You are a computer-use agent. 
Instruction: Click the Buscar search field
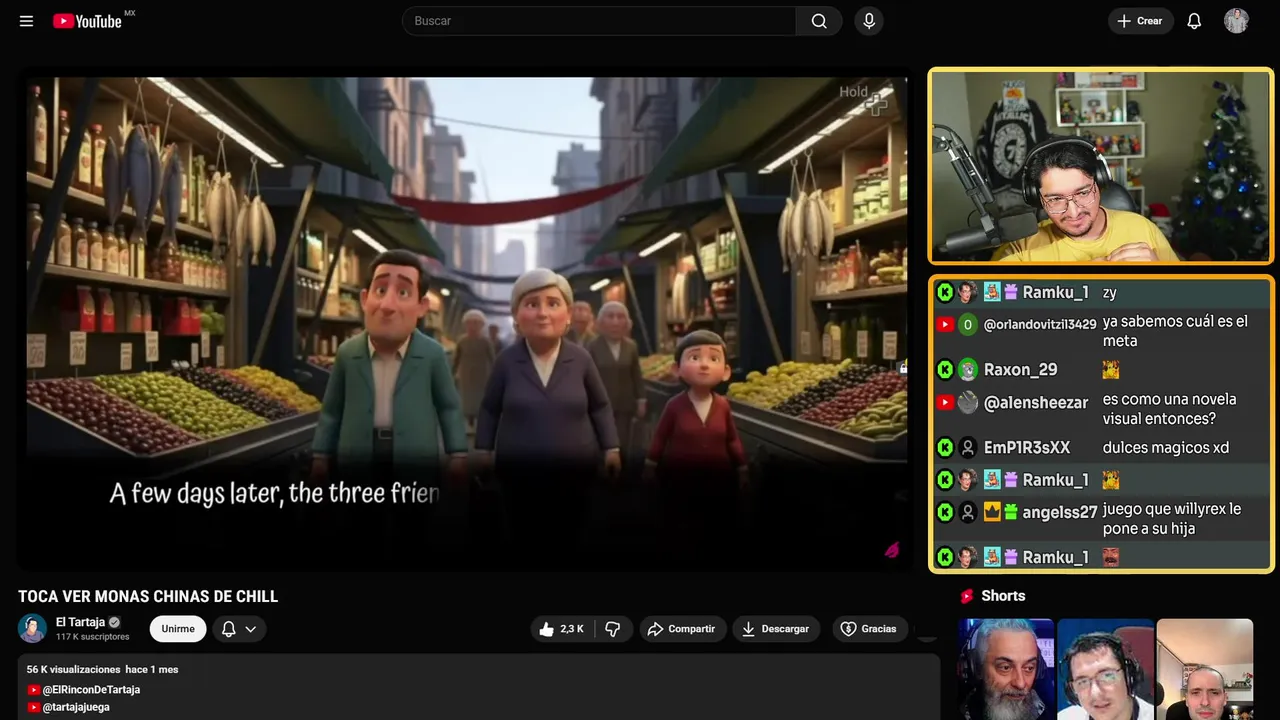pos(599,21)
